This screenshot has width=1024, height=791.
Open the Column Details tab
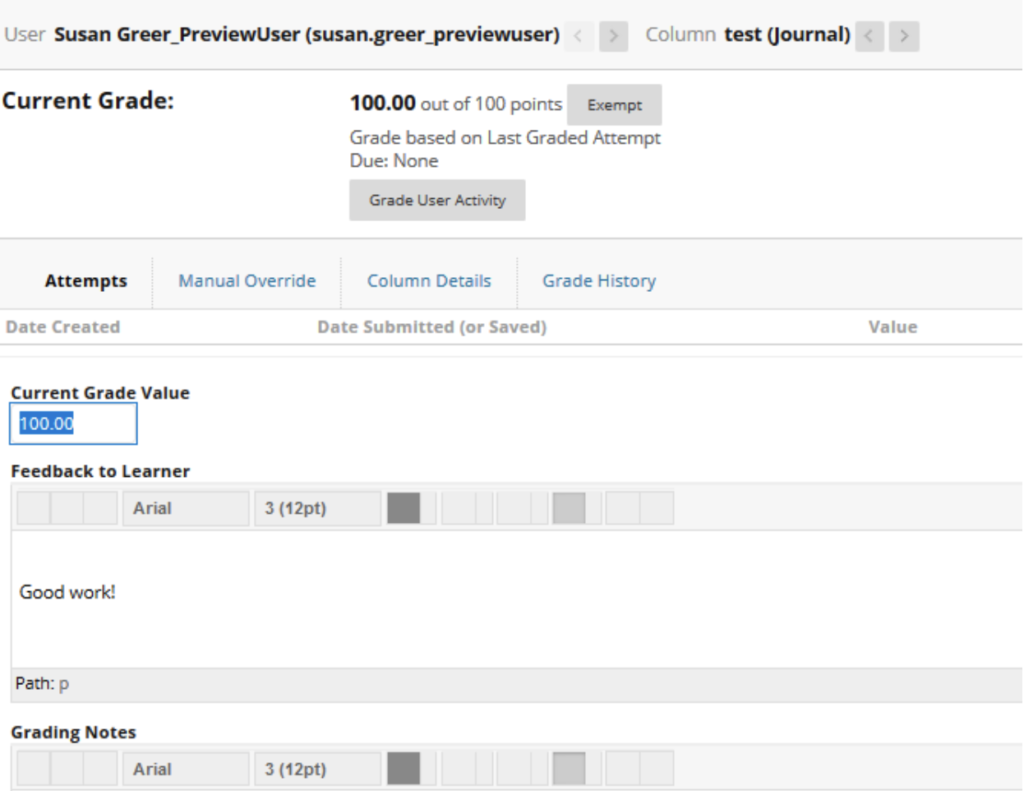[x=429, y=281]
